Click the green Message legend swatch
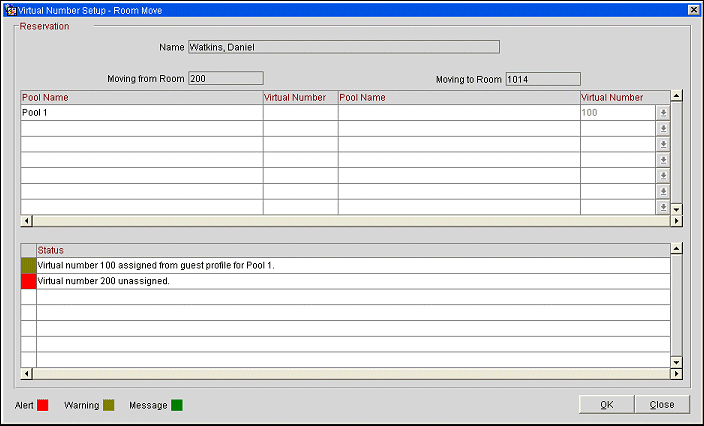The width and height of the screenshot is (704, 426). [x=176, y=405]
